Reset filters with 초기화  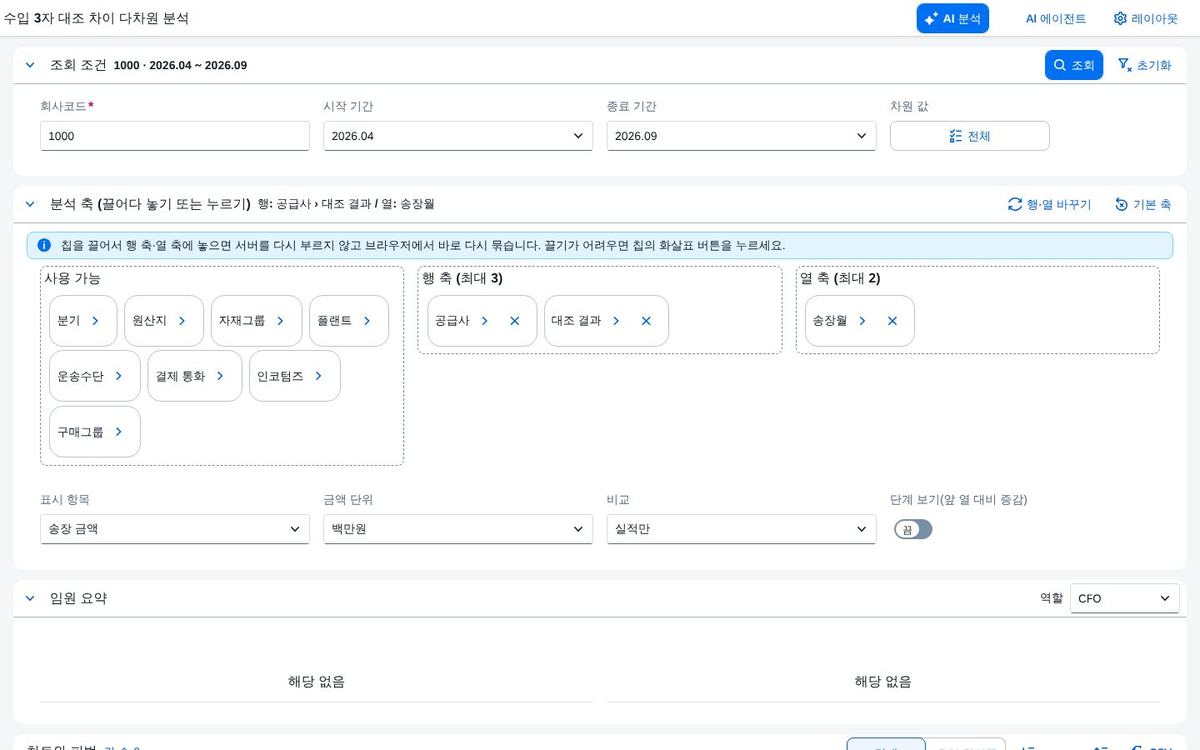pos(1144,65)
